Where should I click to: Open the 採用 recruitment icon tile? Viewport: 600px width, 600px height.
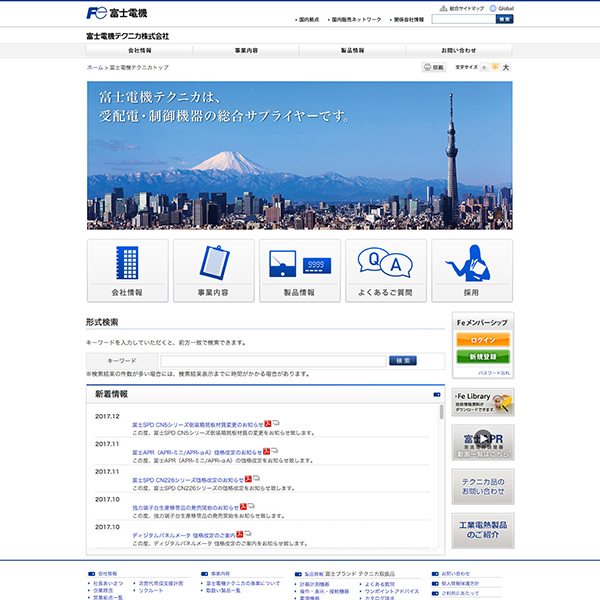pos(472,271)
